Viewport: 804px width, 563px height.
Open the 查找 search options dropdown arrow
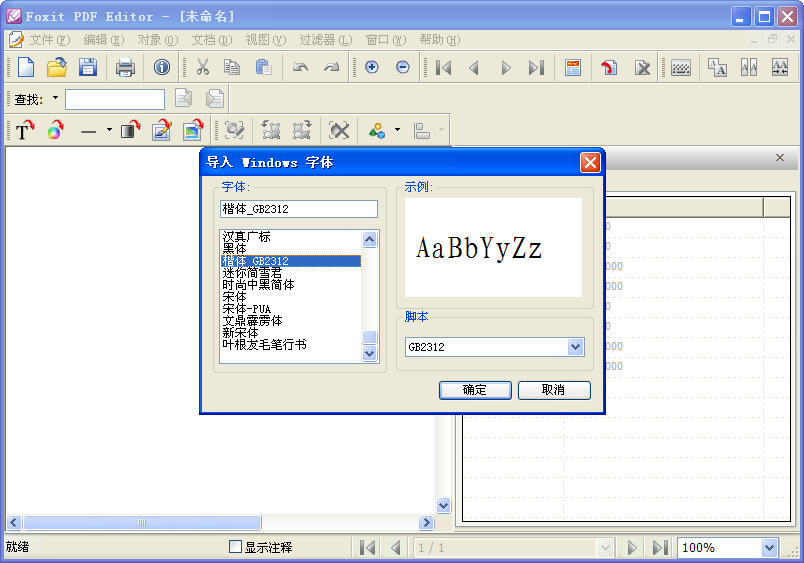(x=55, y=99)
